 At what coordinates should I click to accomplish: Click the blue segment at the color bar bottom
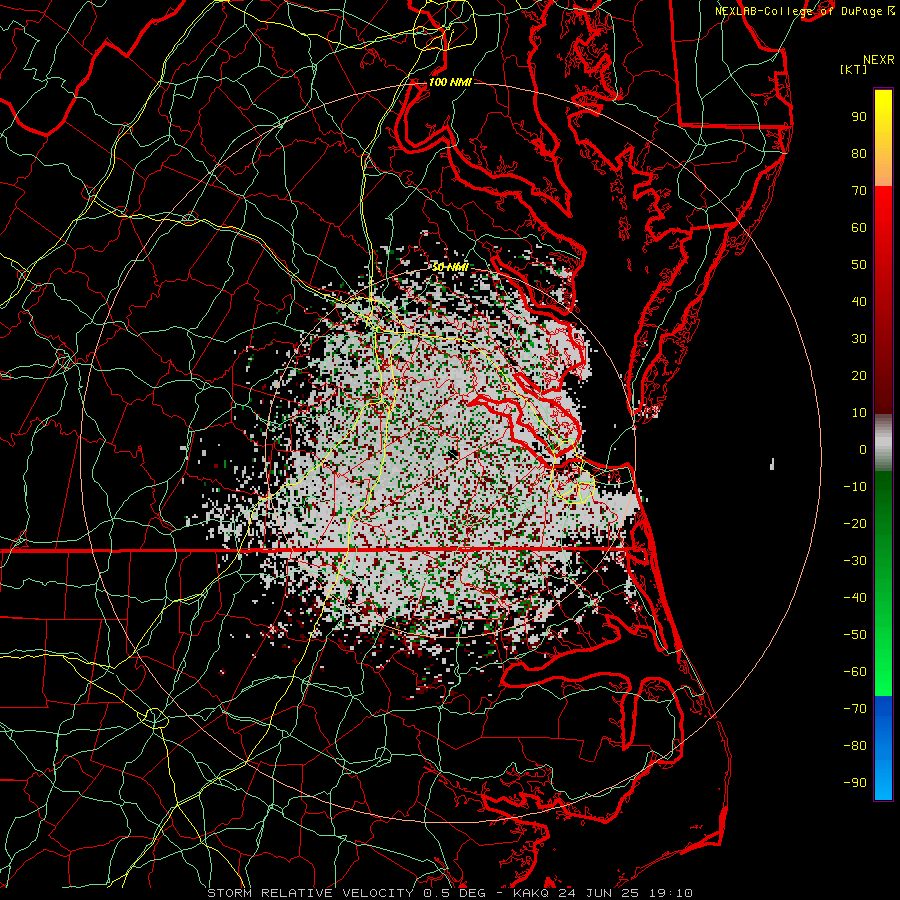tap(883, 748)
